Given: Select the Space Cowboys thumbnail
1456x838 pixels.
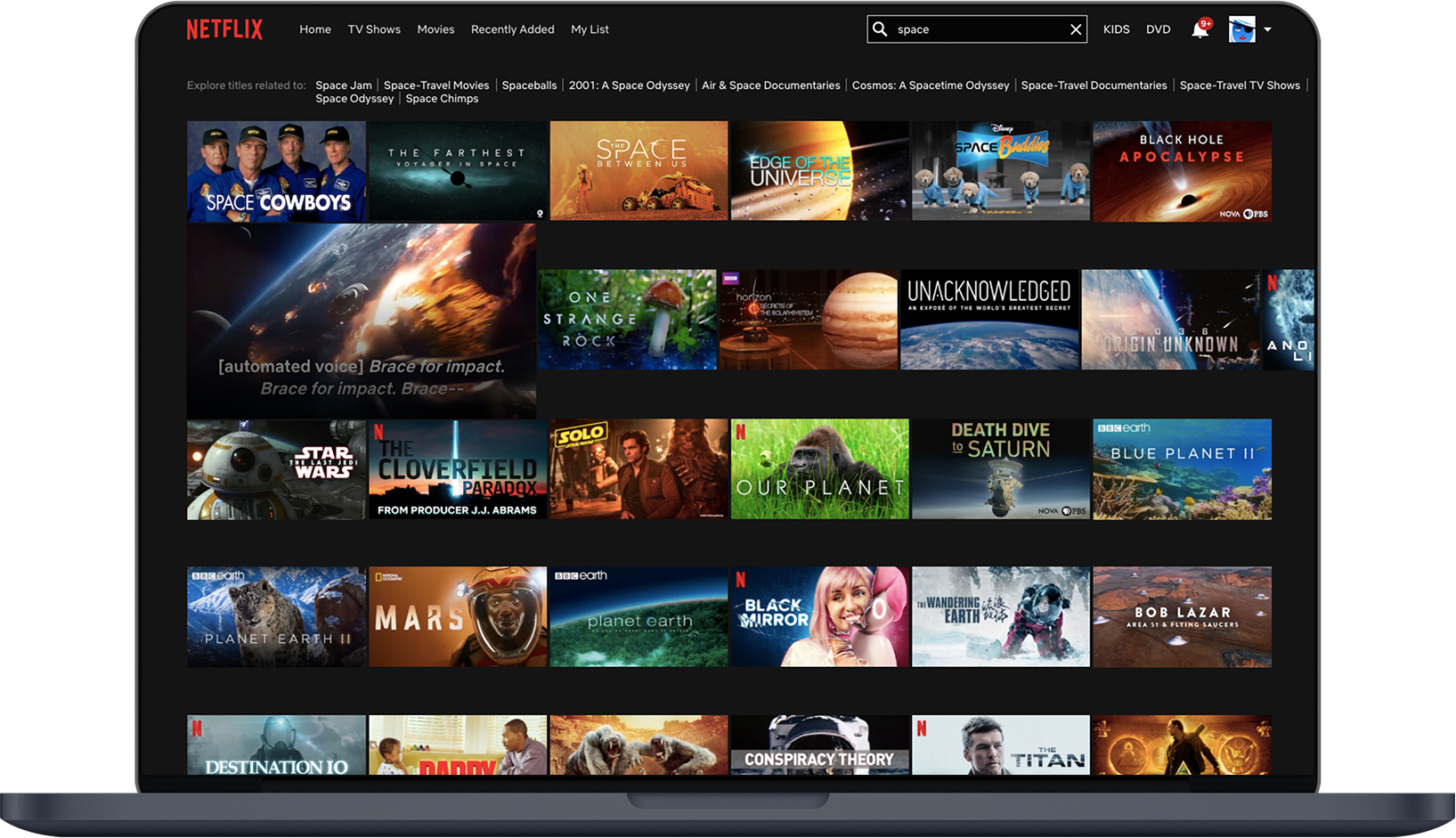Looking at the screenshot, I should pos(276,170).
